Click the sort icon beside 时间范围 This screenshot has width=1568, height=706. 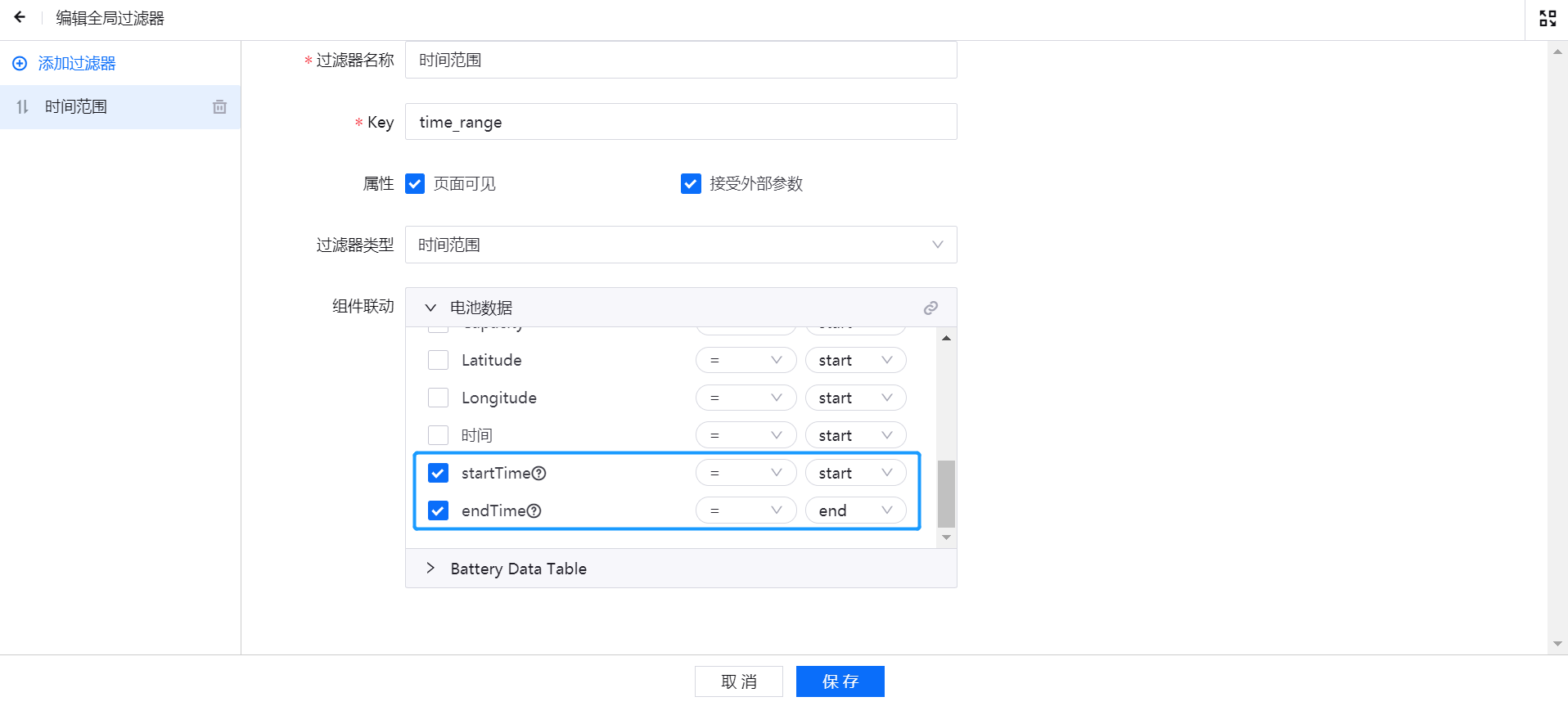(23, 107)
